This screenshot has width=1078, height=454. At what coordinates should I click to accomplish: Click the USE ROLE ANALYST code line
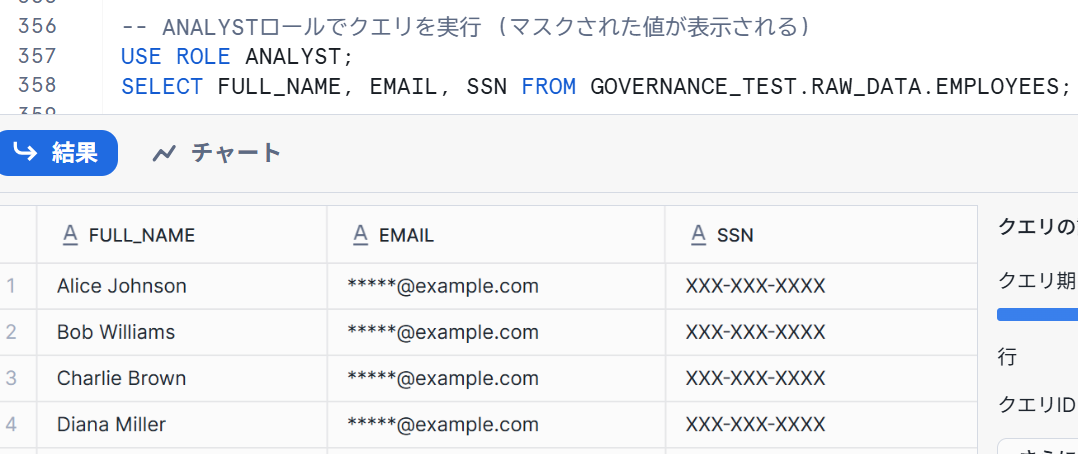(236, 56)
